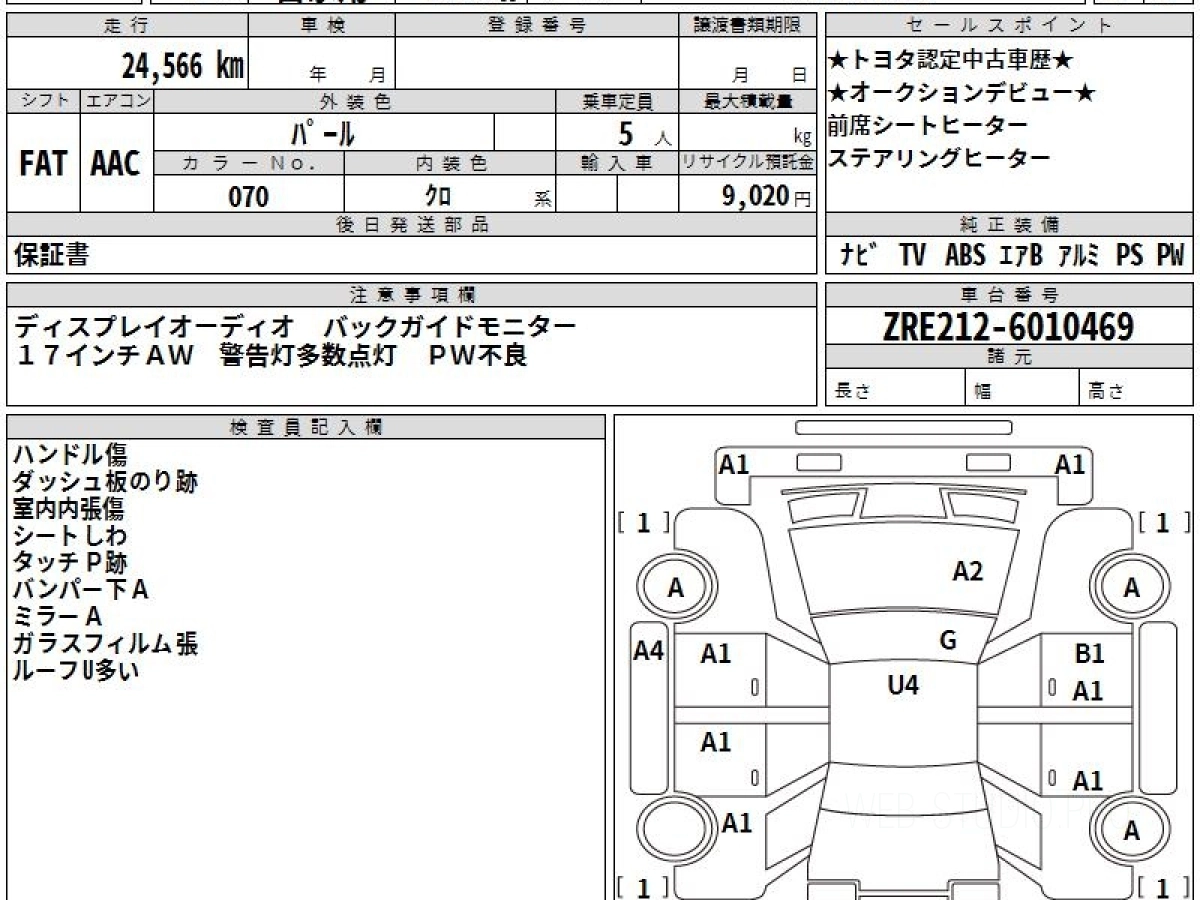The height and width of the screenshot is (900, 1200).
Task: Click the 走行 header cell
Action: (x=126, y=26)
